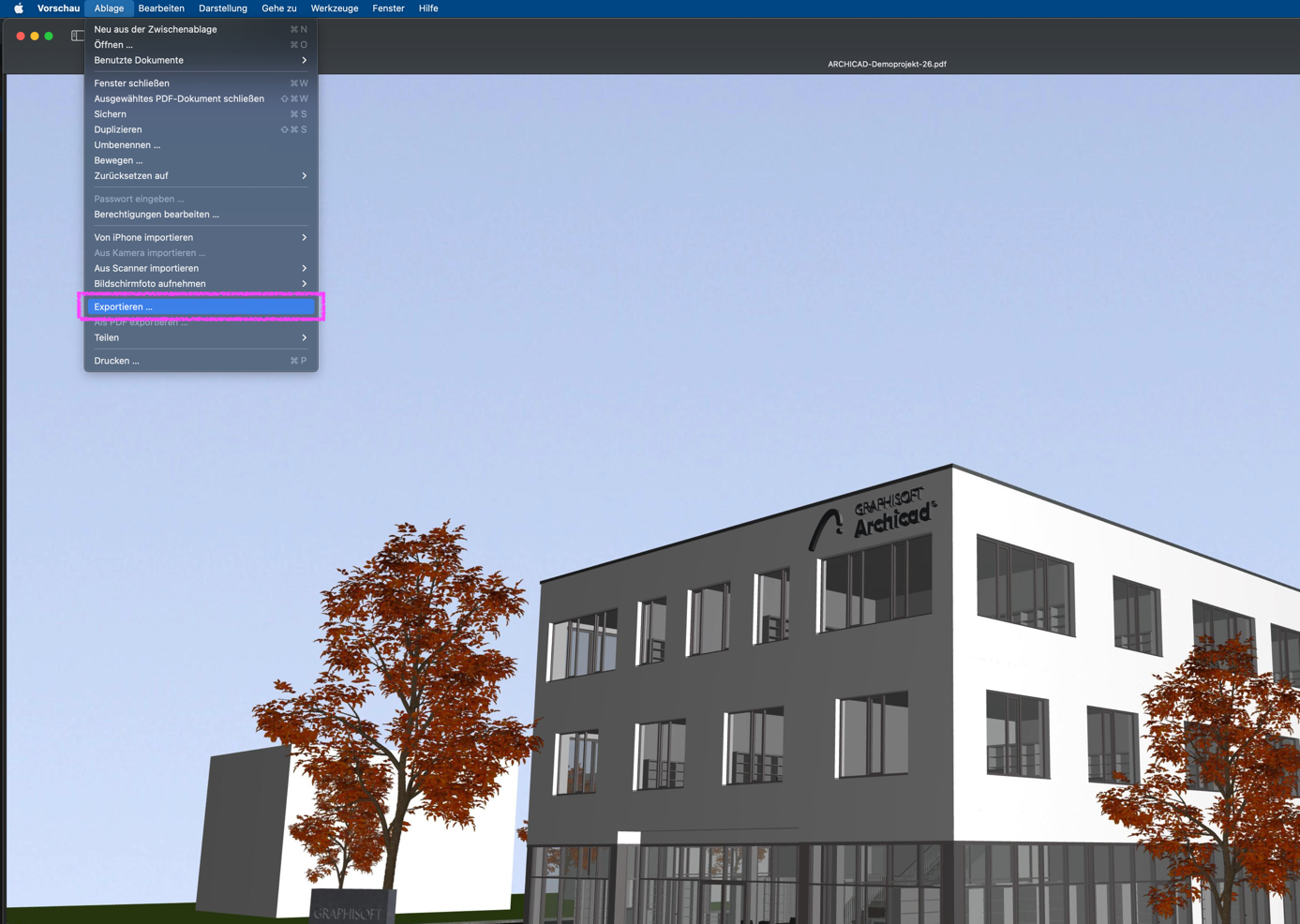Open the Darstellung menu

(x=223, y=8)
